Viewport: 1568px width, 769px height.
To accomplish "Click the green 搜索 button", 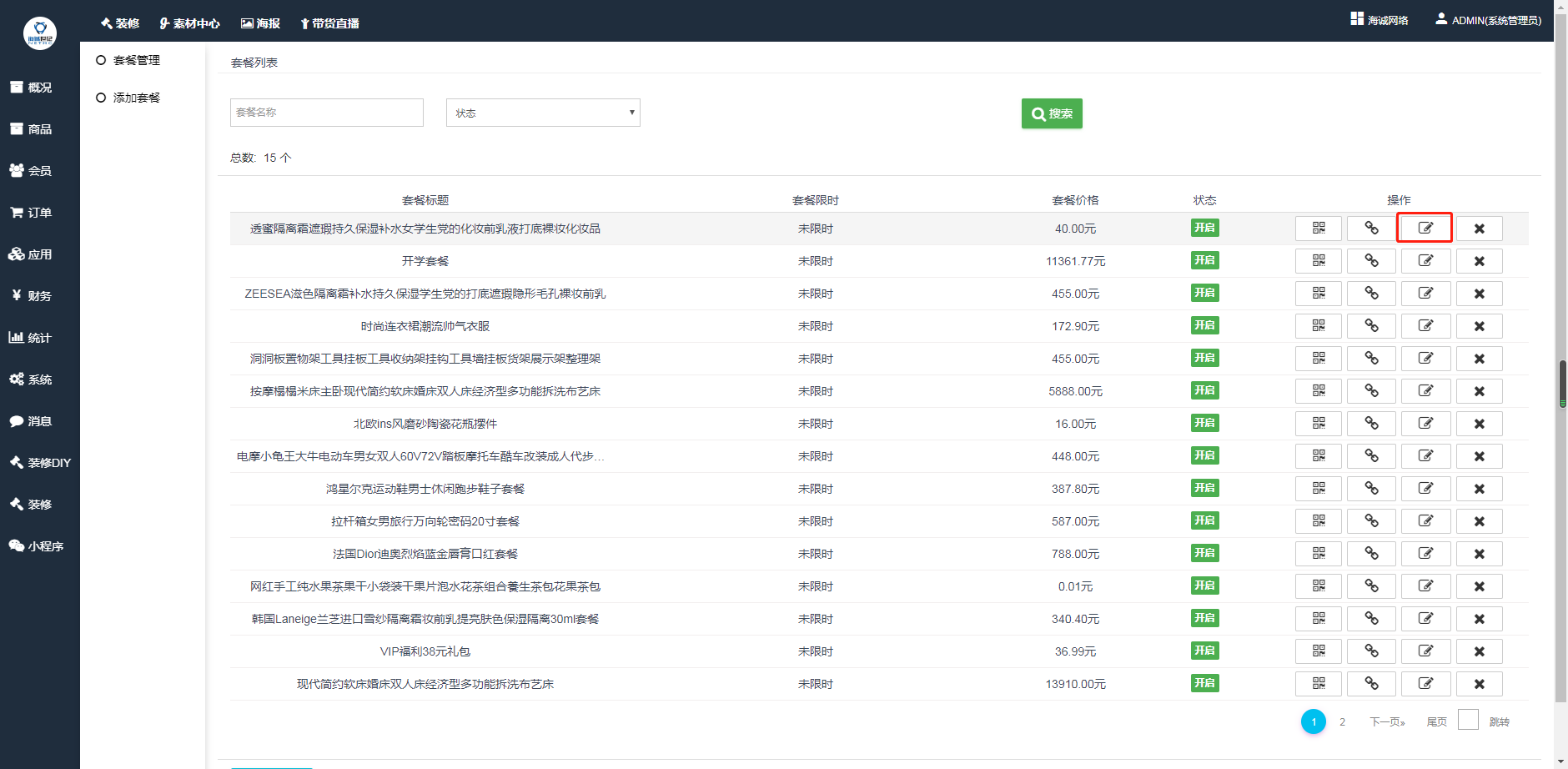I will coord(1052,113).
